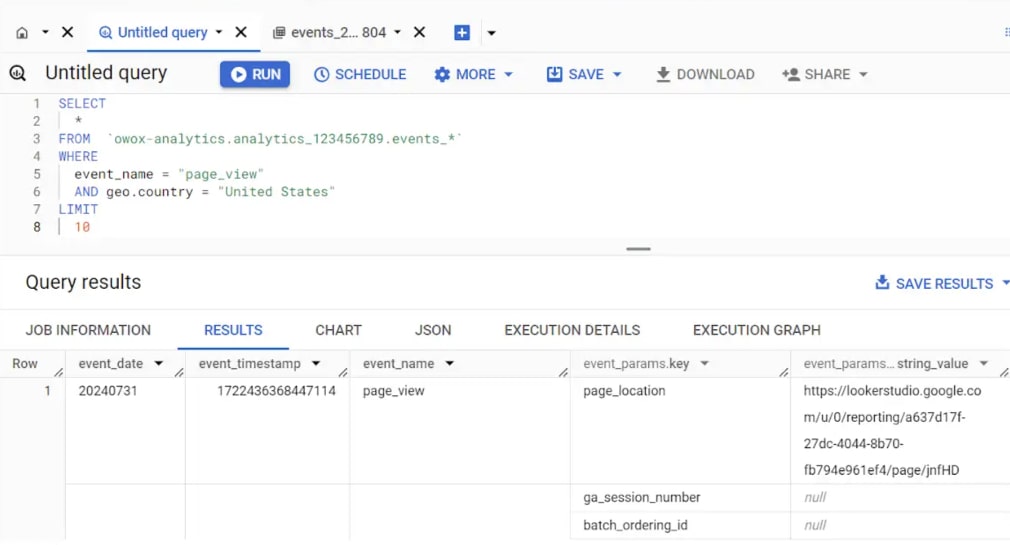
Task: Close the Untitled query tab
Action: (241, 32)
